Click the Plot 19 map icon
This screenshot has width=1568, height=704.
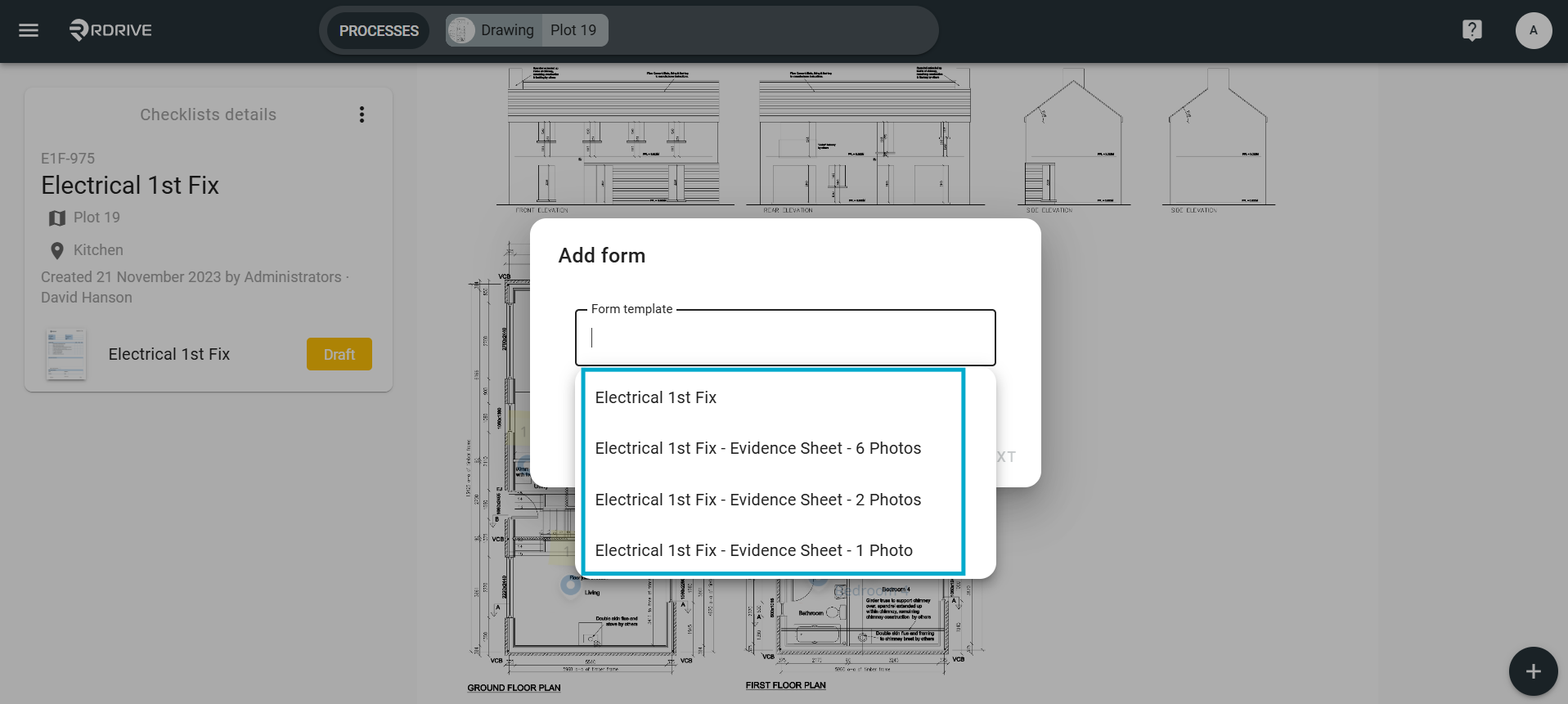click(x=57, y=218)
